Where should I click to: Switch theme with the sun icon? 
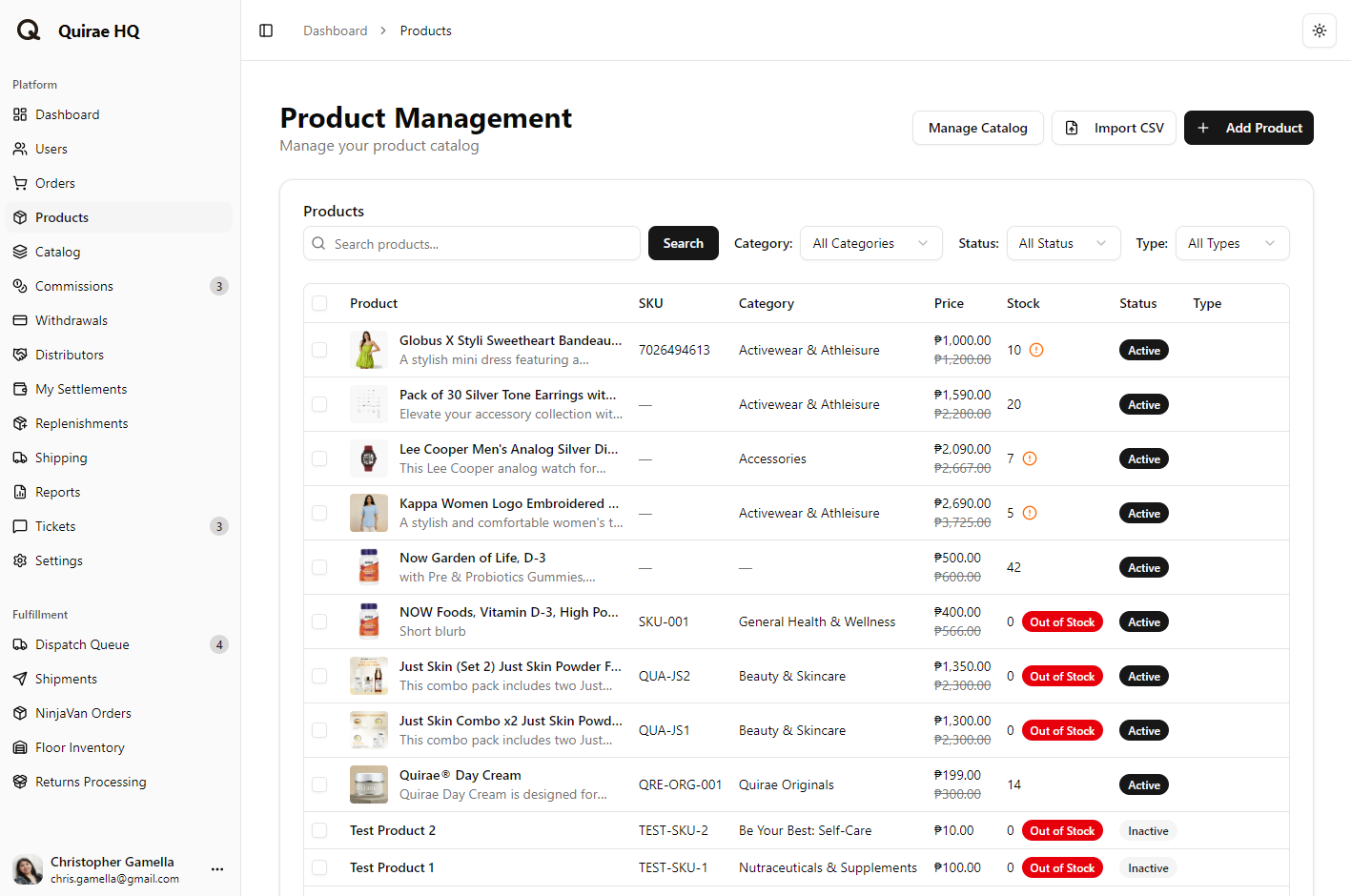click(x=1320, y=31)
